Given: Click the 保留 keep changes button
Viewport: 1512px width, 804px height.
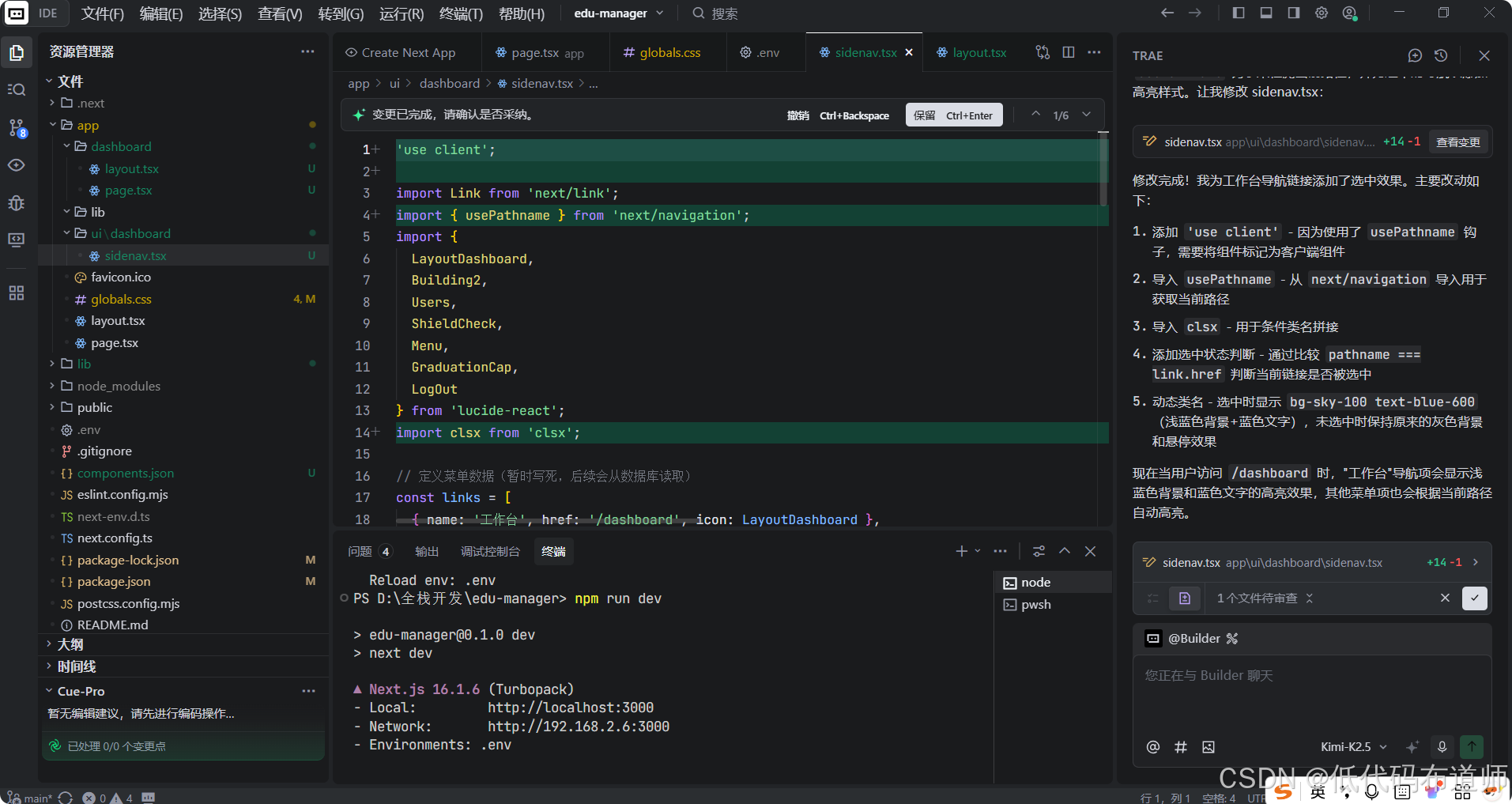Looking at the screenshot, I should pyautogui.click(x=953, y=115).
